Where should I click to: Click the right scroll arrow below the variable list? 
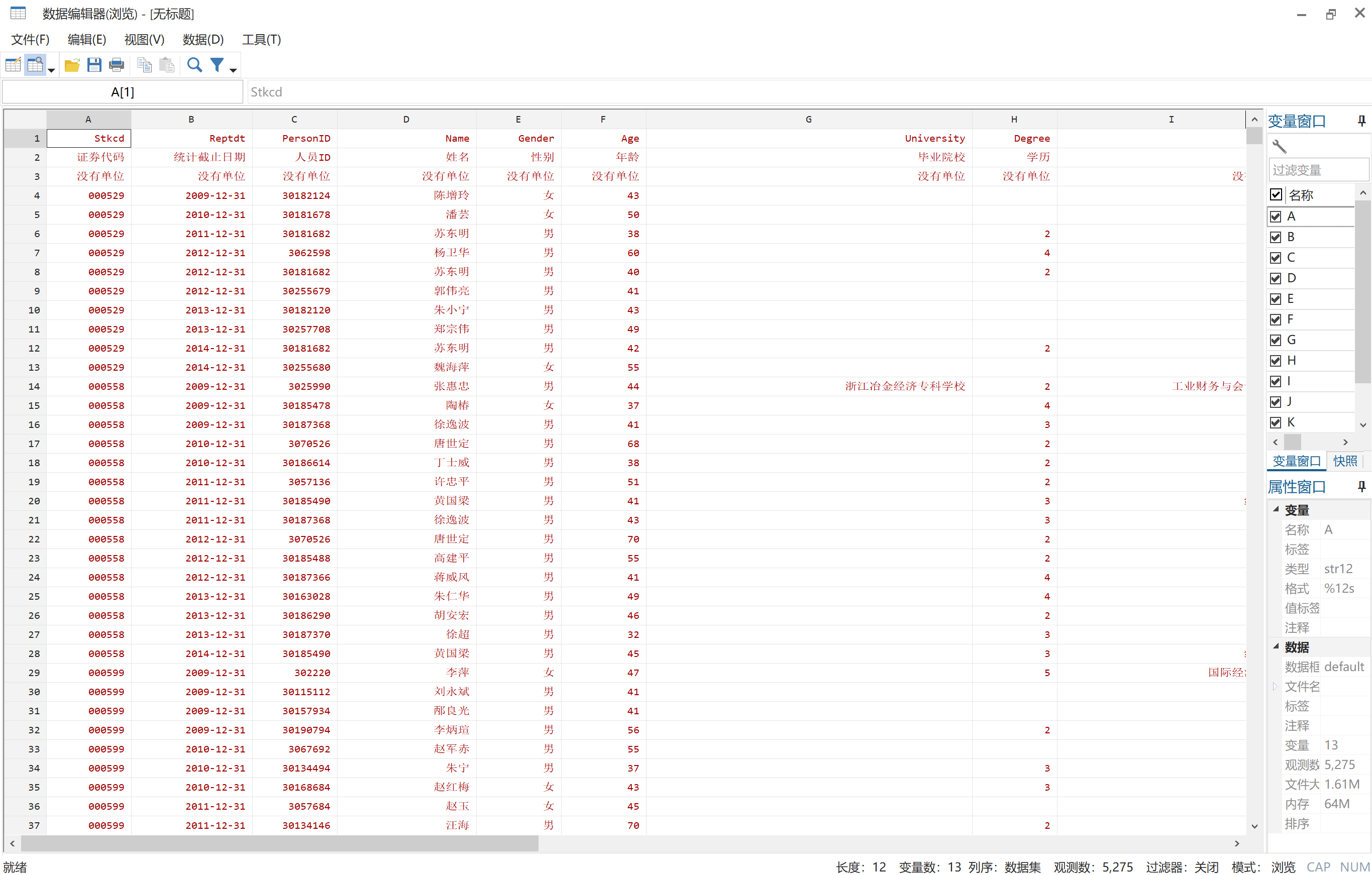(x=1345, y=442)
